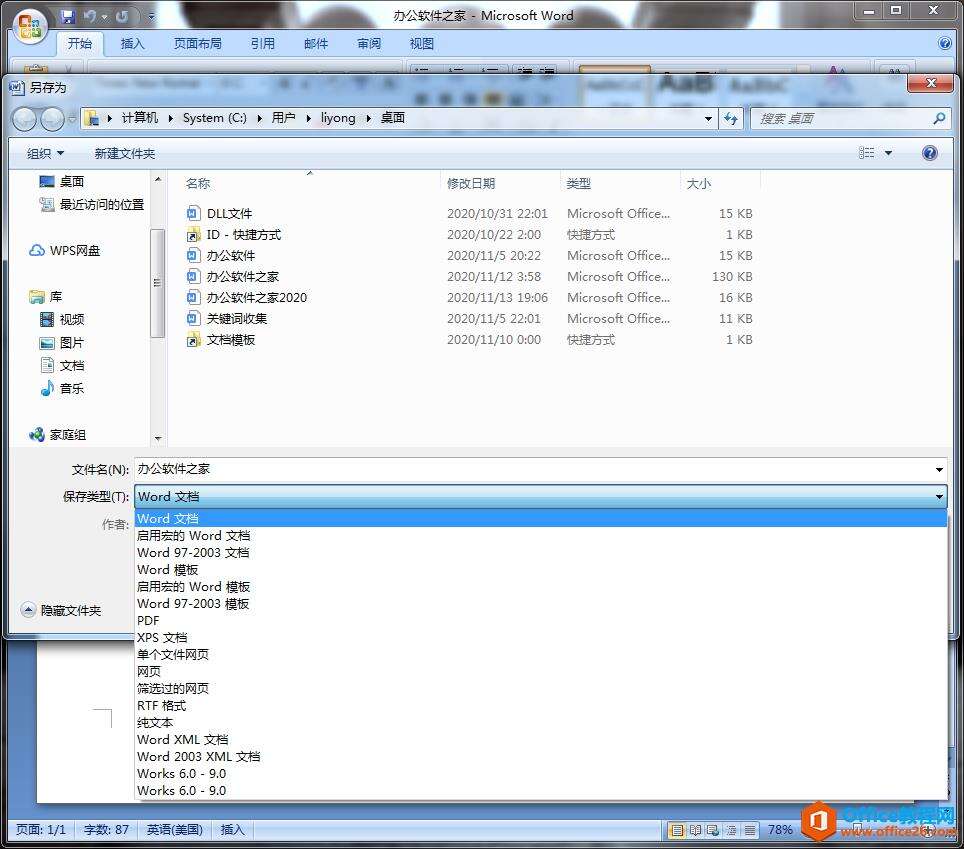Click liyong in the breadcrumb path

(x=338, y=118)
